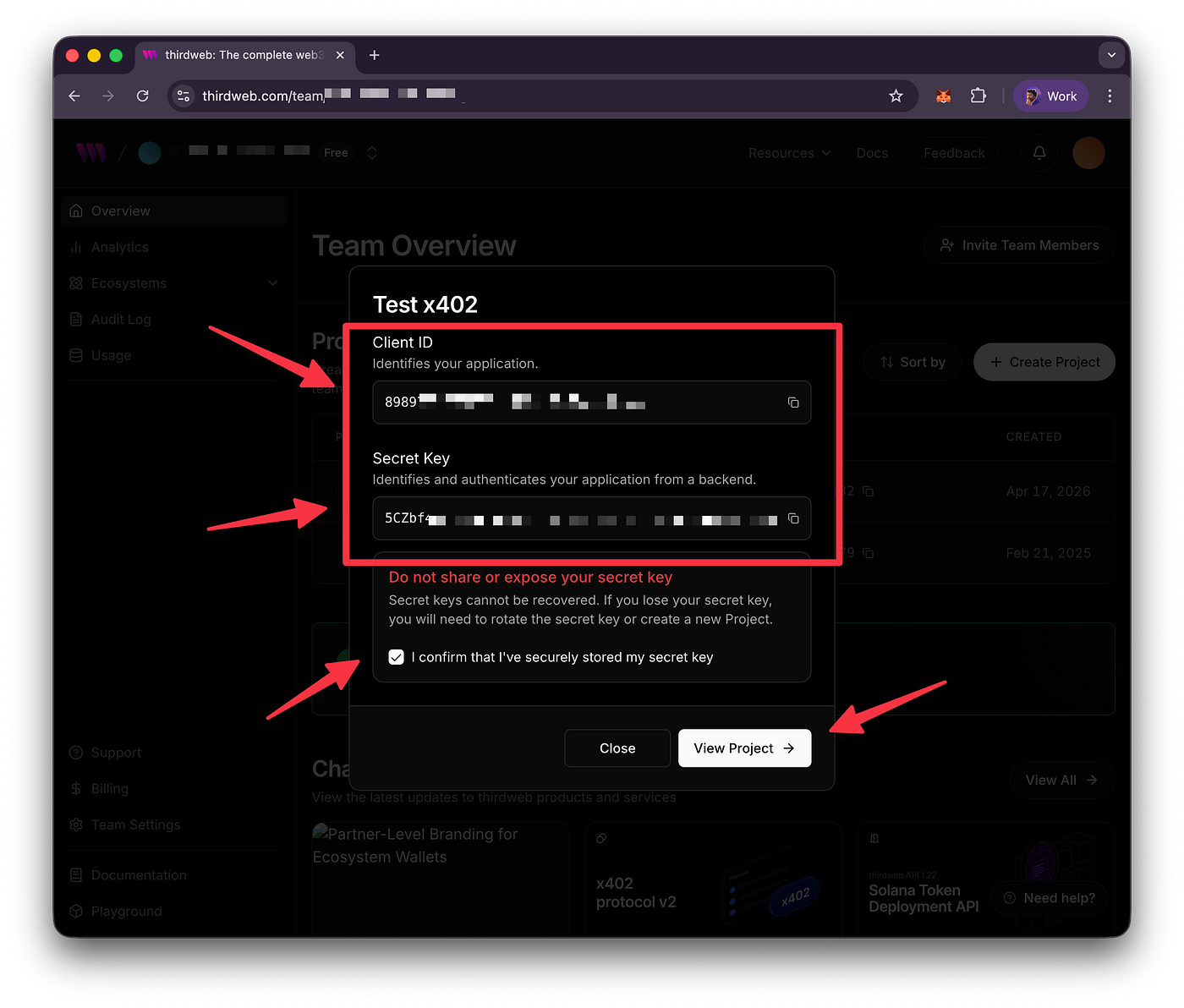Copy the Client ID value

pyautogui.click(x=793, y=403)
